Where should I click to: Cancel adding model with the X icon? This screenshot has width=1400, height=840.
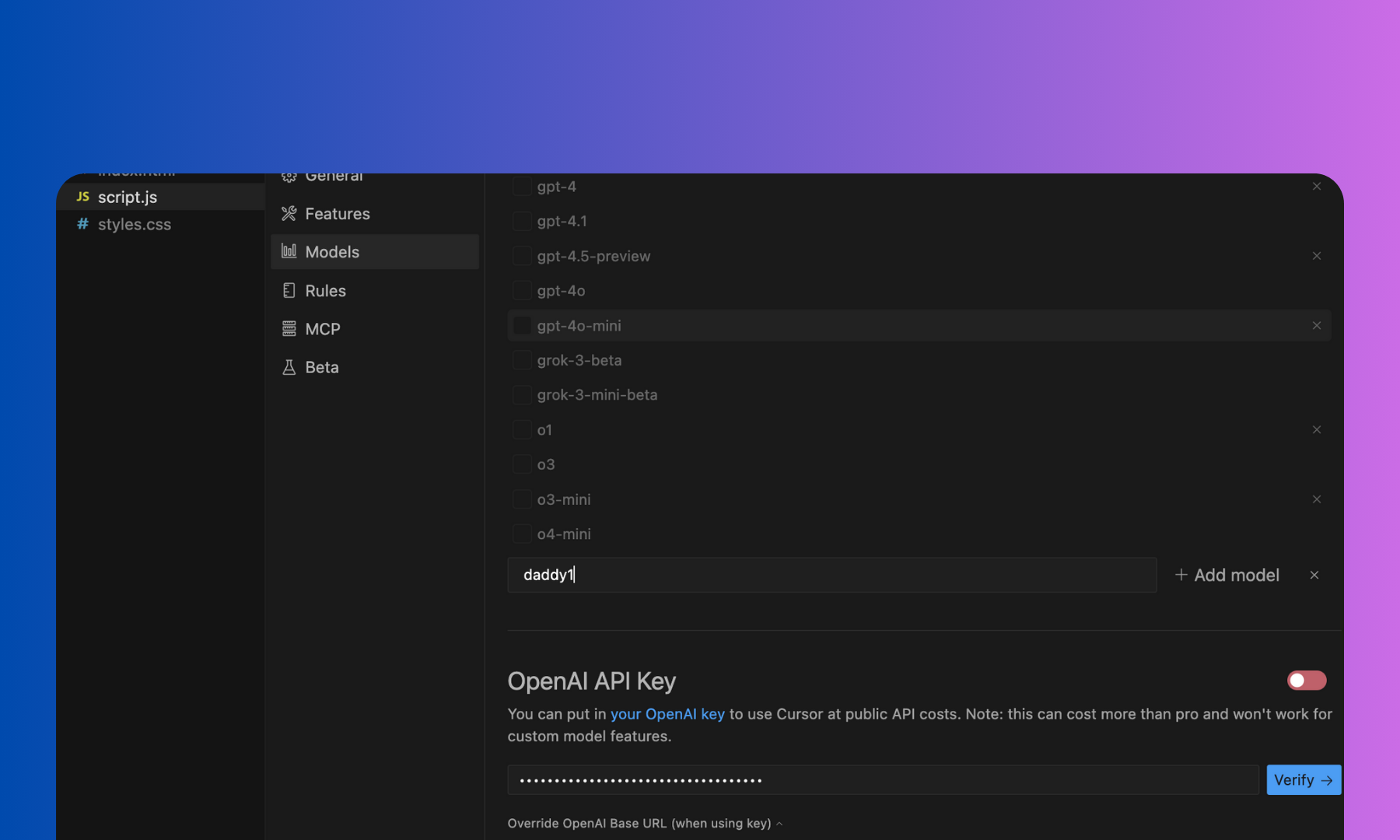pos(1314,575)
